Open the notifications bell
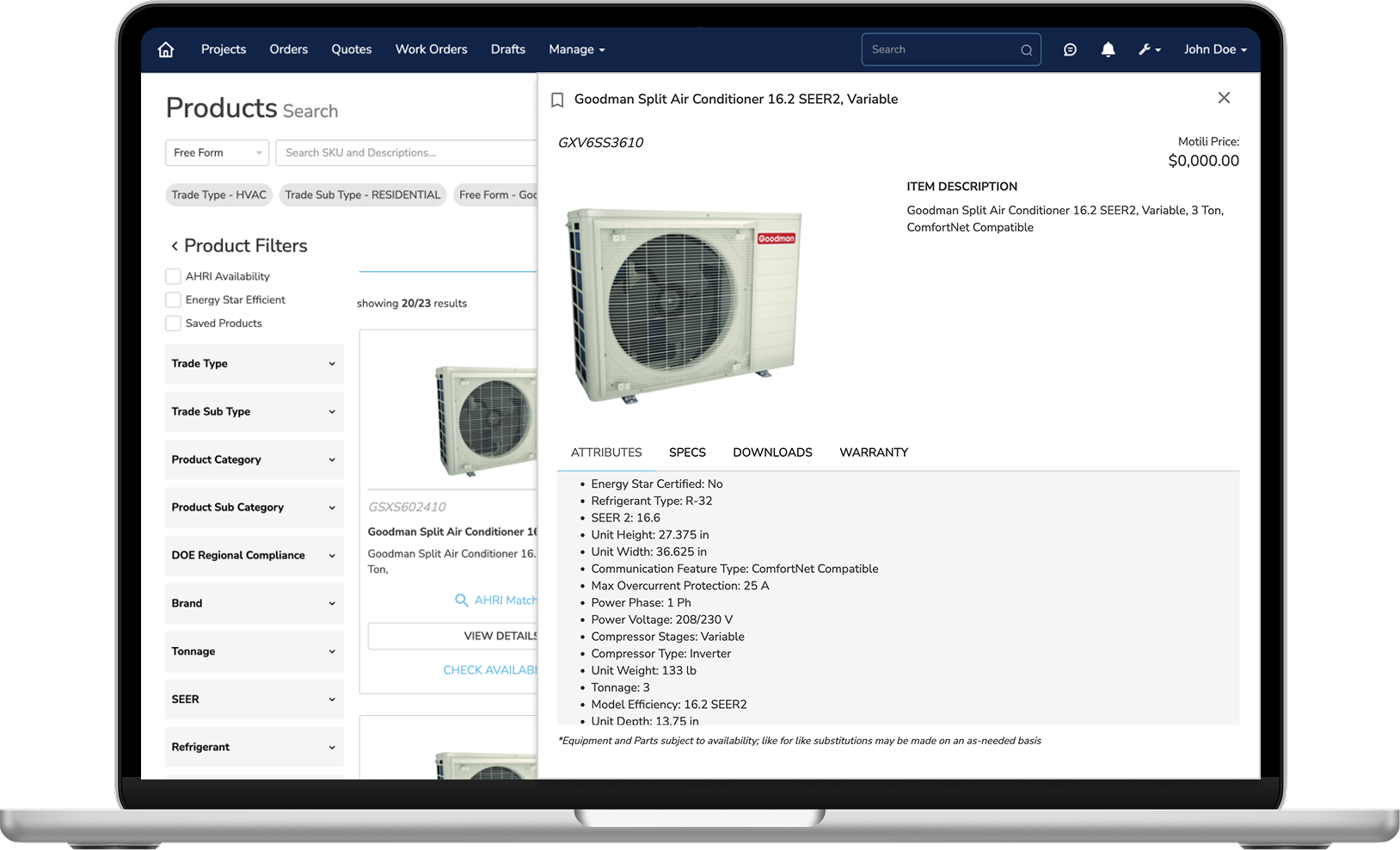 click(1108, 50)
